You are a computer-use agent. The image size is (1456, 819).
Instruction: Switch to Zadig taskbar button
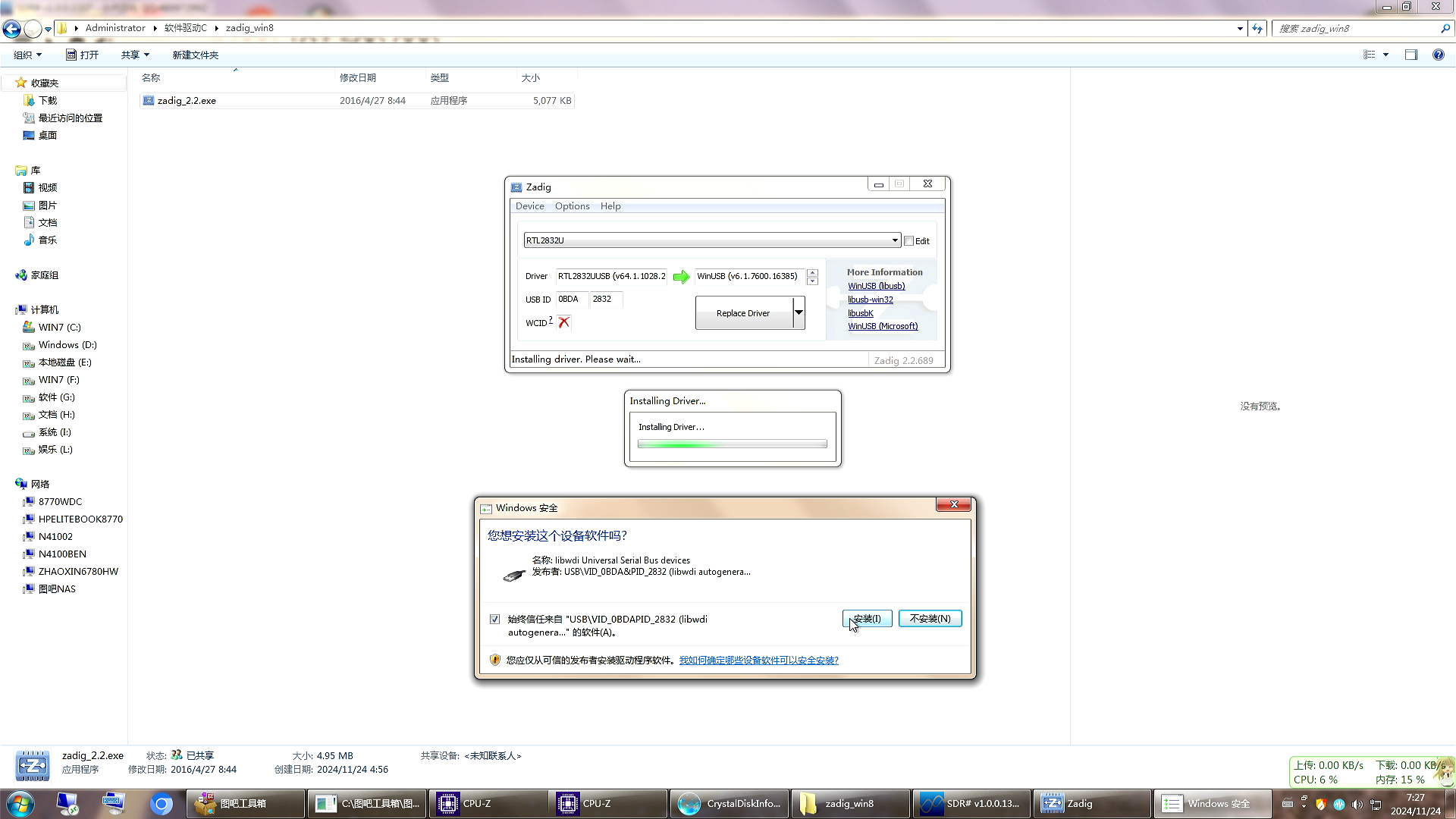(1091, 804)
